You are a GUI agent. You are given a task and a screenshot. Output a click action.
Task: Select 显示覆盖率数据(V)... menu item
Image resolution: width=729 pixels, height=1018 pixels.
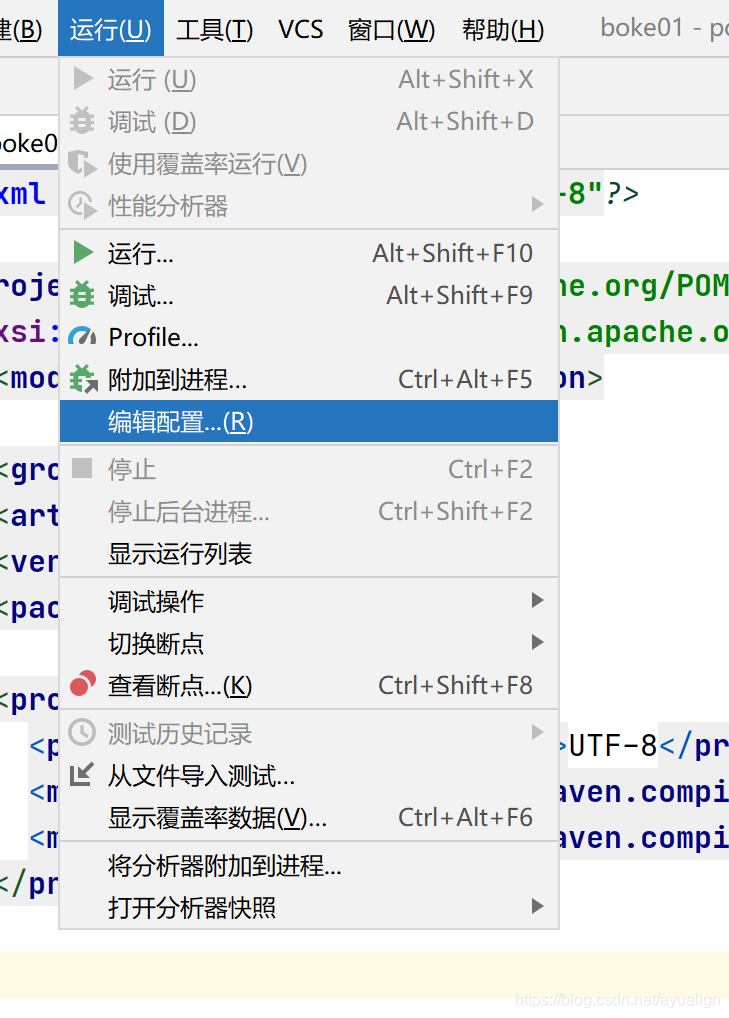(309, 817)
